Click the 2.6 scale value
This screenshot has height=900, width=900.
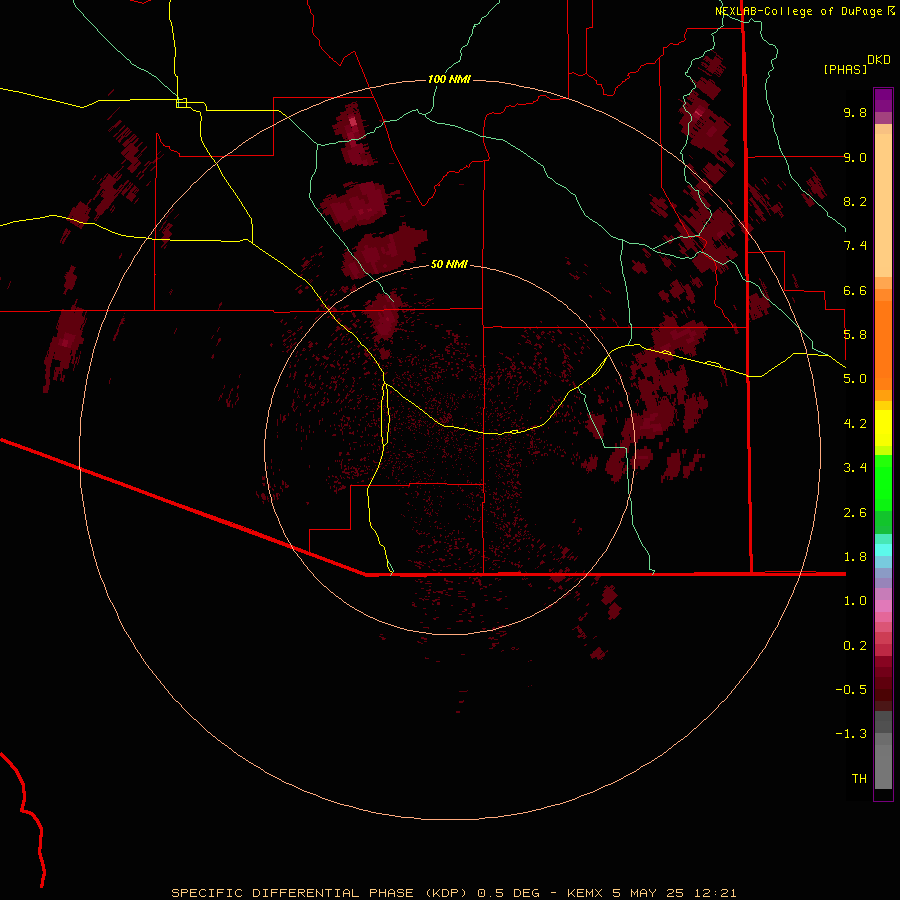(855, 513)
